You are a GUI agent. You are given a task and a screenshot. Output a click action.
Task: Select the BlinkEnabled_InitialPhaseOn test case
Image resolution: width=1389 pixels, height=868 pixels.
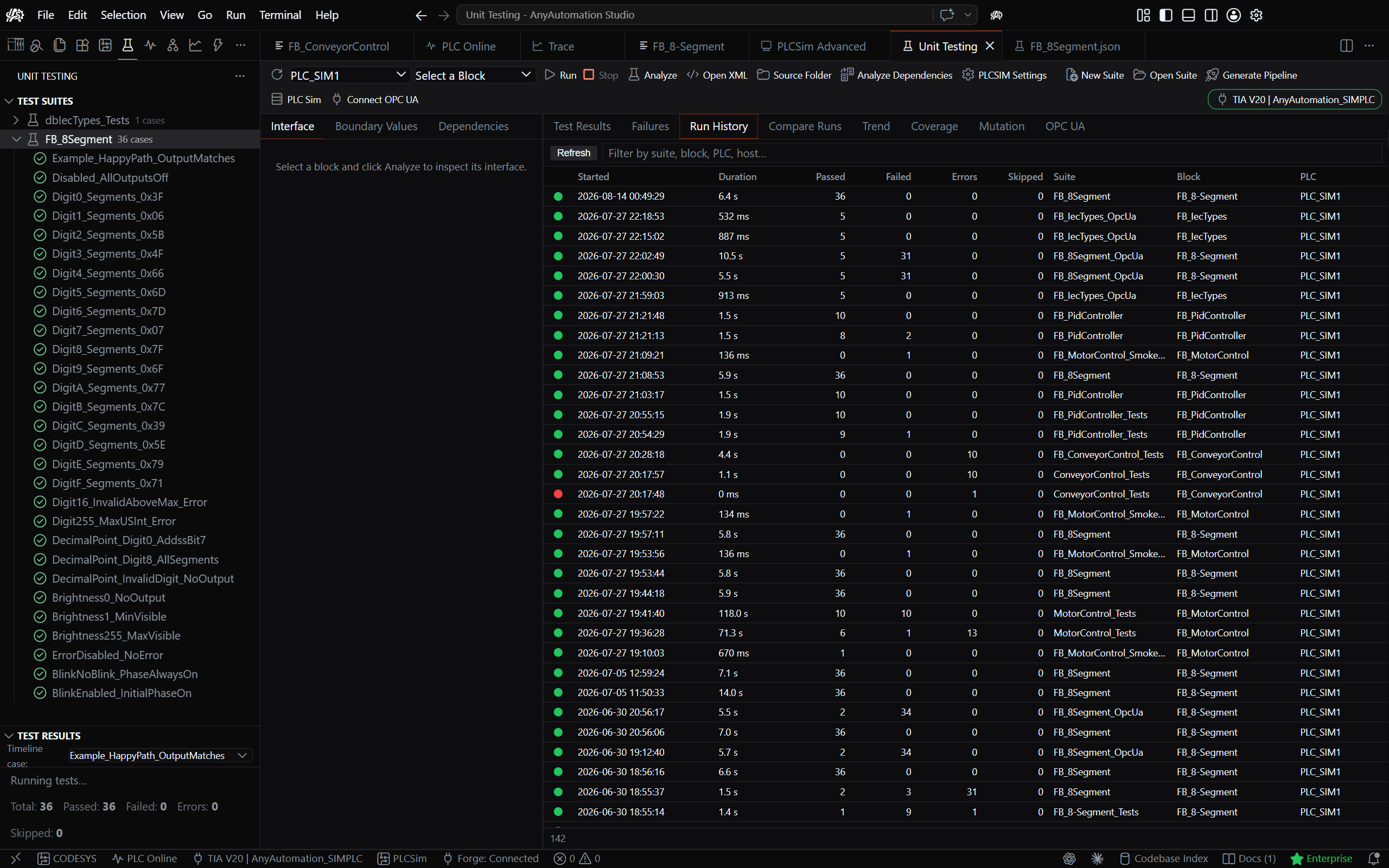[122, 693]
